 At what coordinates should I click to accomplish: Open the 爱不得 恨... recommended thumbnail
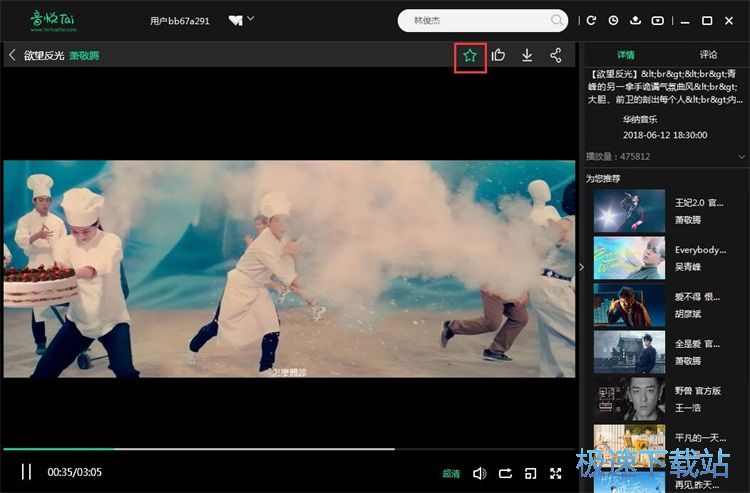tap(629, 305)
